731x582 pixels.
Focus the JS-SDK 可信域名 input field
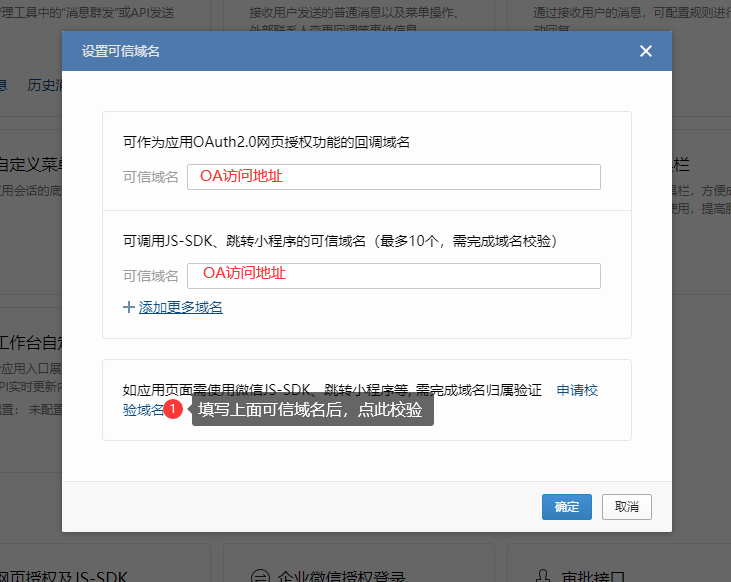(x=393, y=276)
